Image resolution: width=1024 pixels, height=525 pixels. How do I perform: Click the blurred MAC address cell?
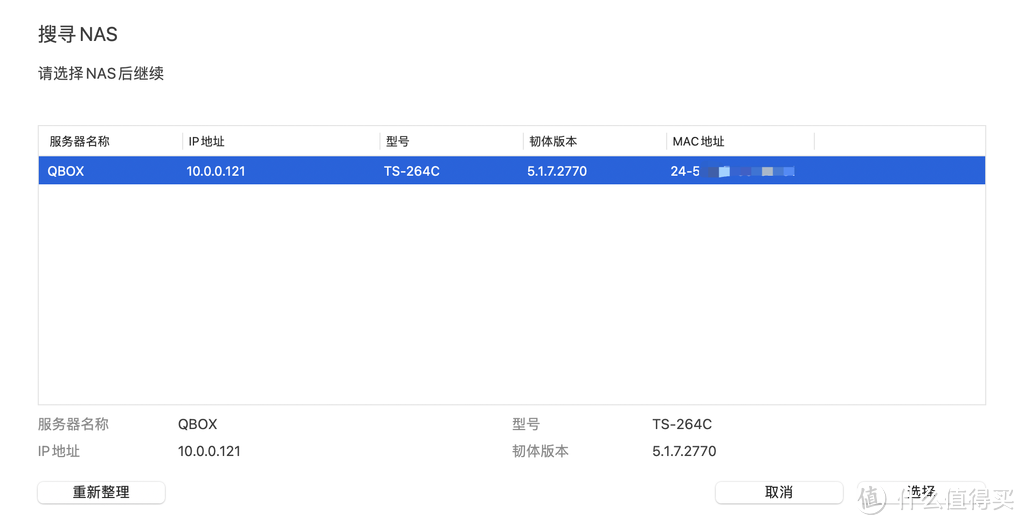pyautogui.click(x=733, y=171)
